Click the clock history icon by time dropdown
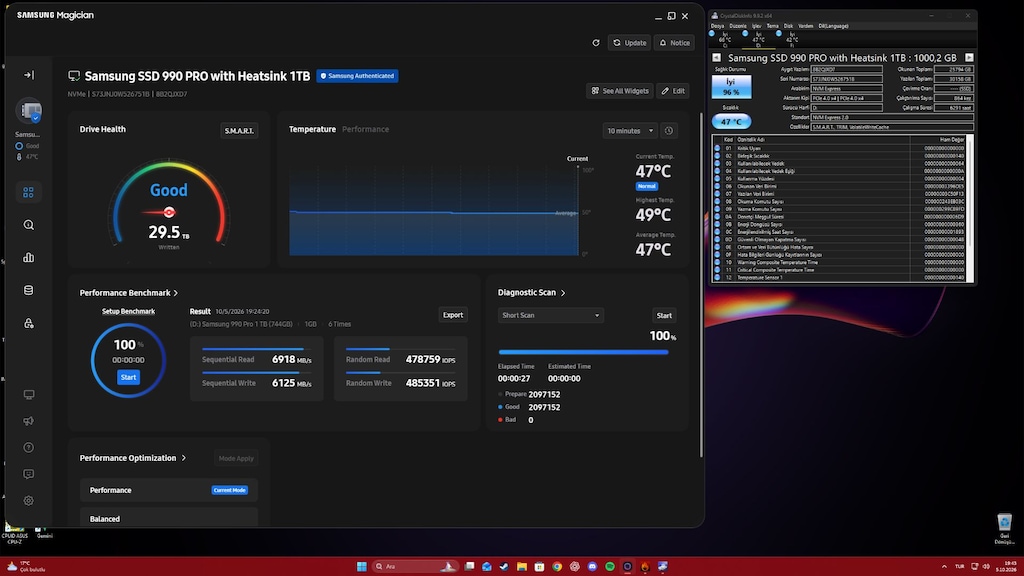Screen dimensions: 1024x576 [x=669, y=131]
